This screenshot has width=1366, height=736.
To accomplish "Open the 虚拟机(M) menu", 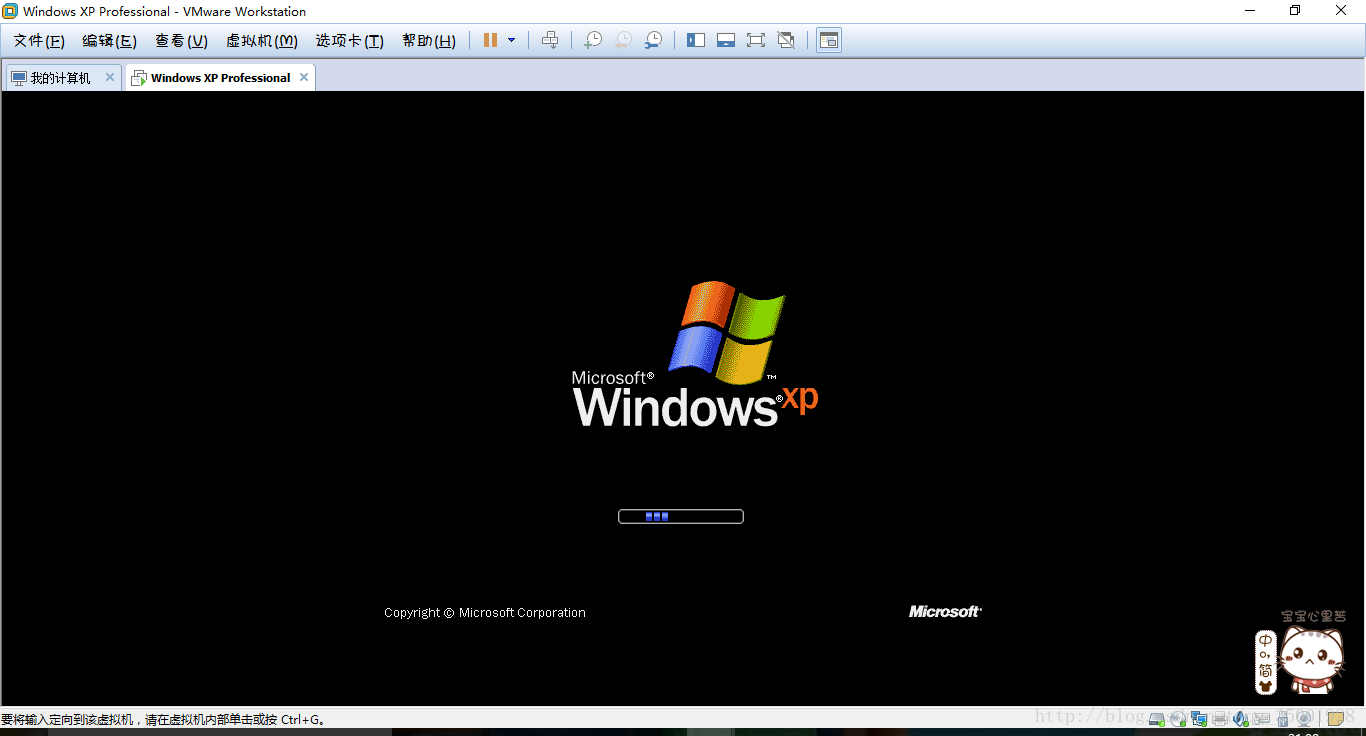I will [262, 41].
